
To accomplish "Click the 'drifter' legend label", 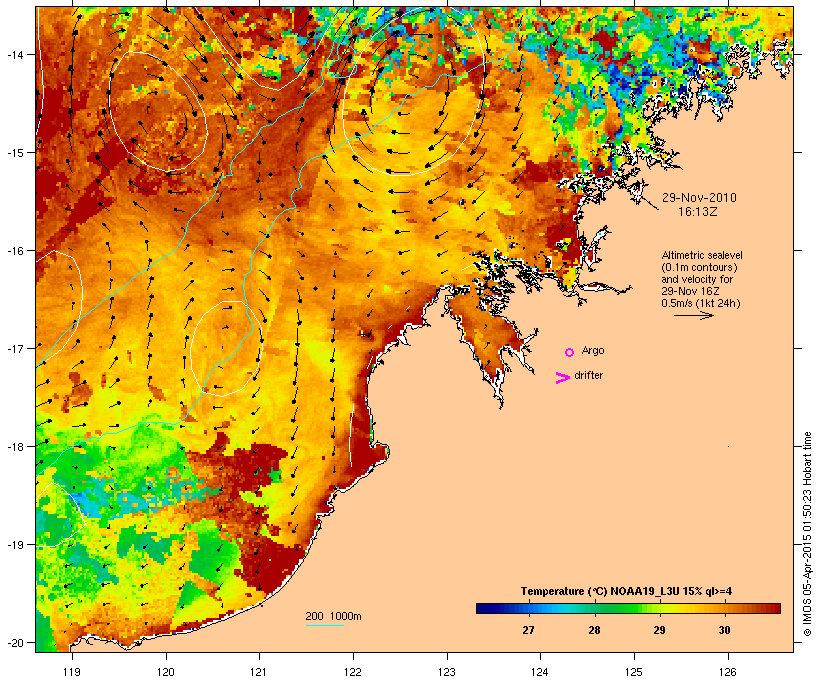I will [x=588, y=375].
